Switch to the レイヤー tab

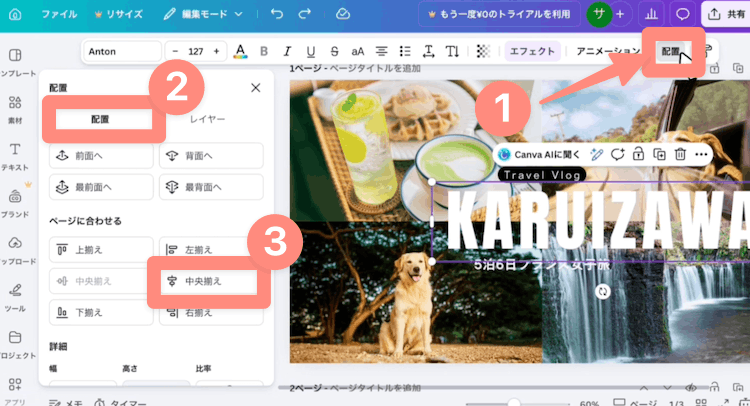[207, 119]
